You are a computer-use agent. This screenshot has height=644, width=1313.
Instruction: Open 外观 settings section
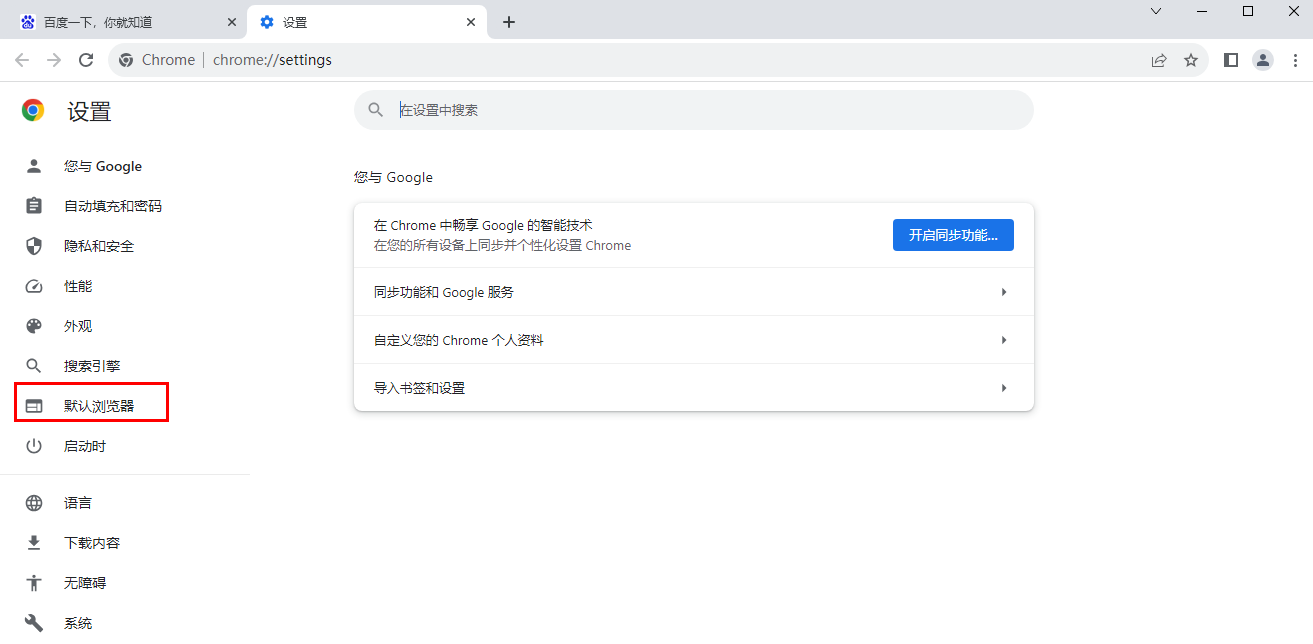pyautogui.click(x=78, y=326)
